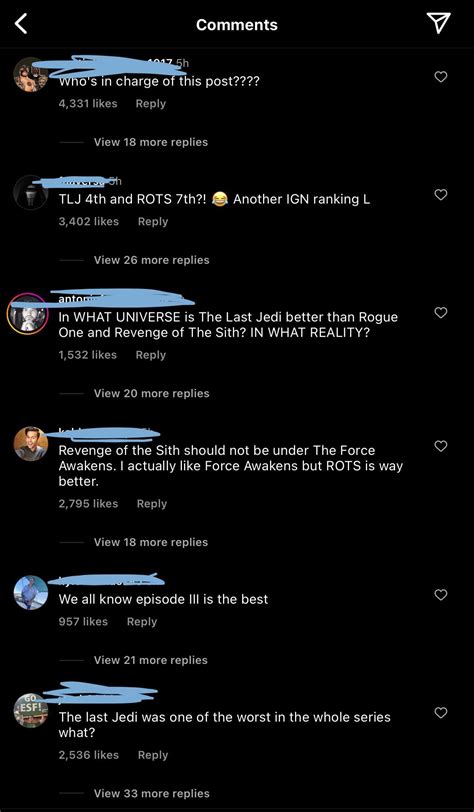Image resolution: width=474 pixels, height=812 pixels.
Task: Expand "View 26 more replies"
Action: click(151, 260)
